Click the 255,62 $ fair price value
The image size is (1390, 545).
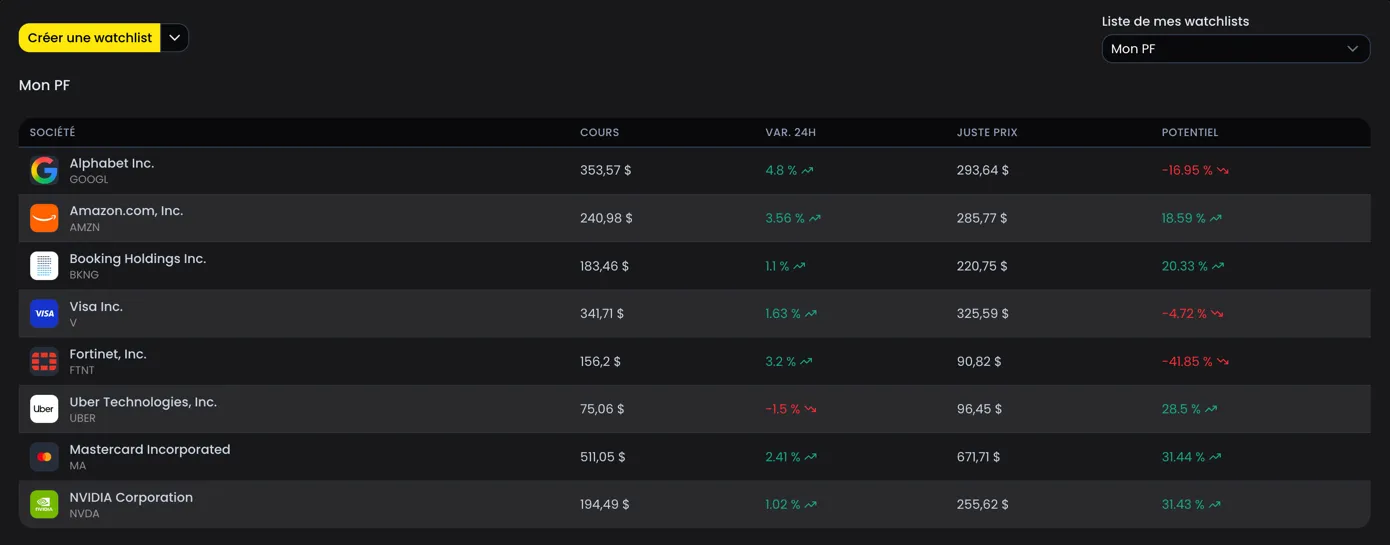982,505
